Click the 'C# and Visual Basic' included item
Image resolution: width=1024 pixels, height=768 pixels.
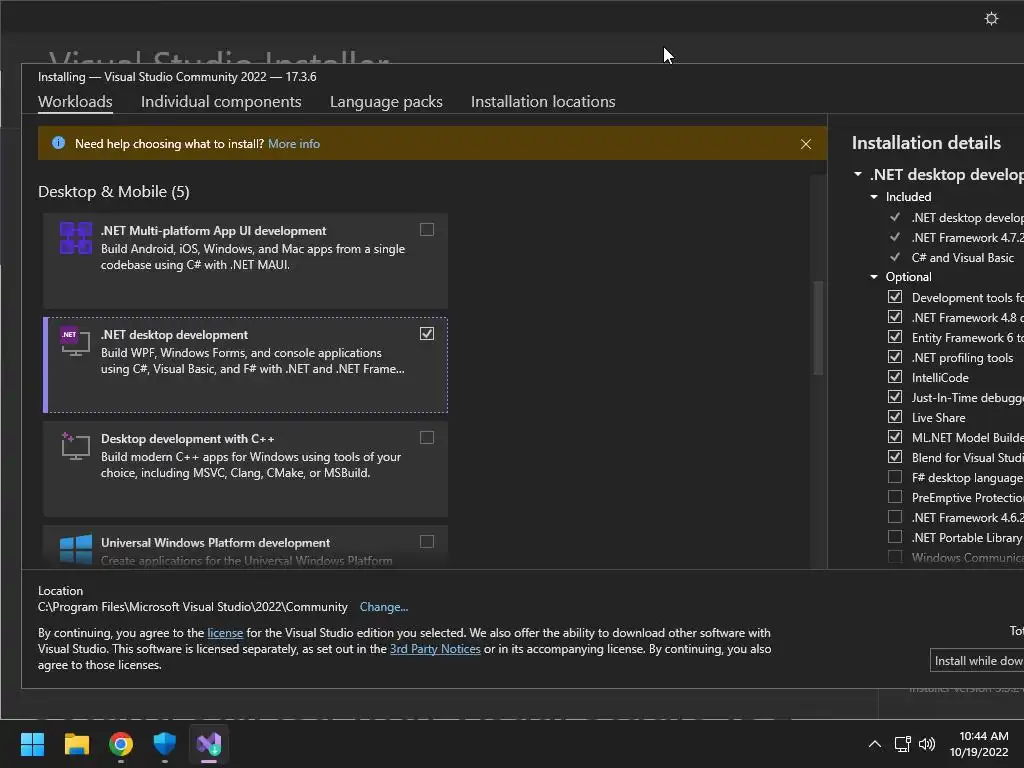click(963, 257)
